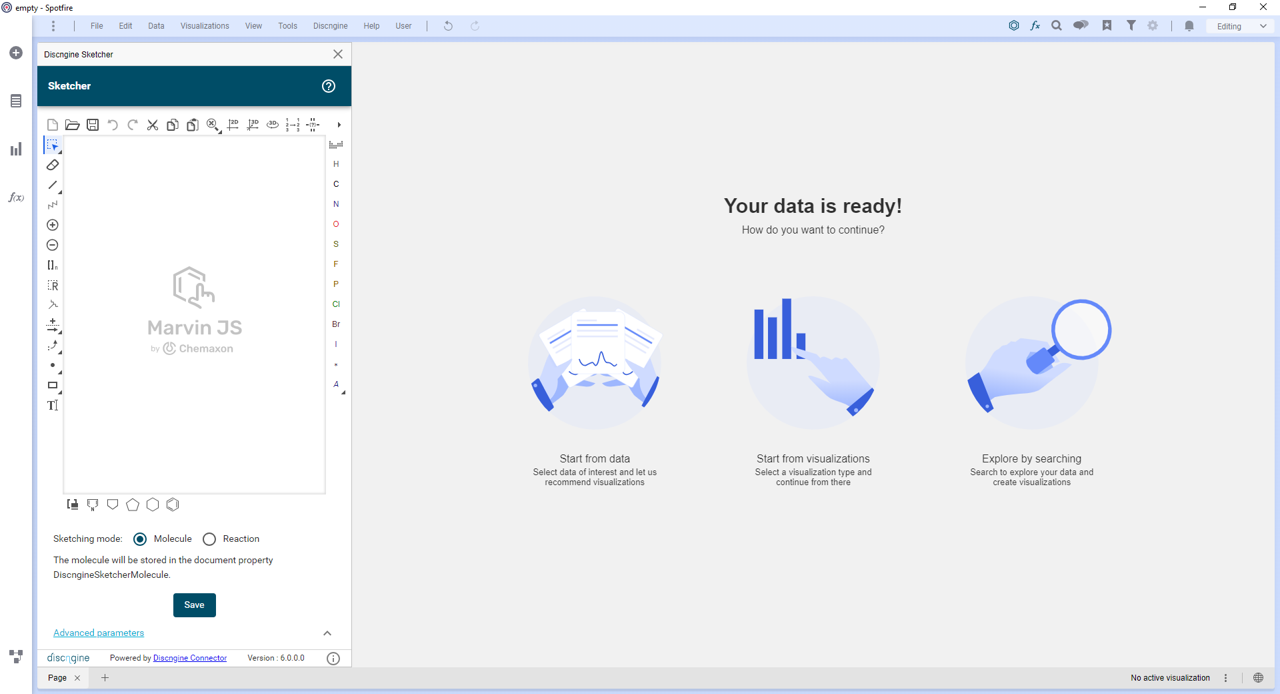Activate the rectangle selection tool
Screen dimensions: 1280x694
coord(53,145)
